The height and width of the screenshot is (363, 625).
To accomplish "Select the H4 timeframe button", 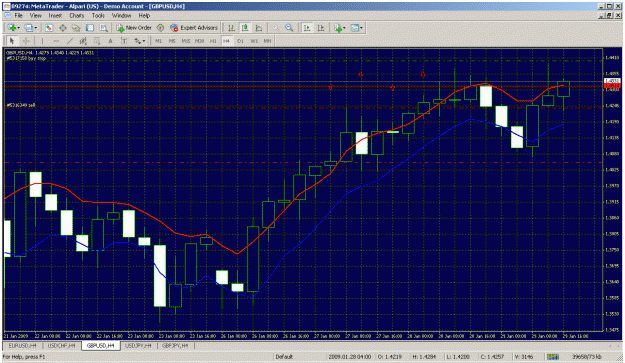I will click(226, 41).
